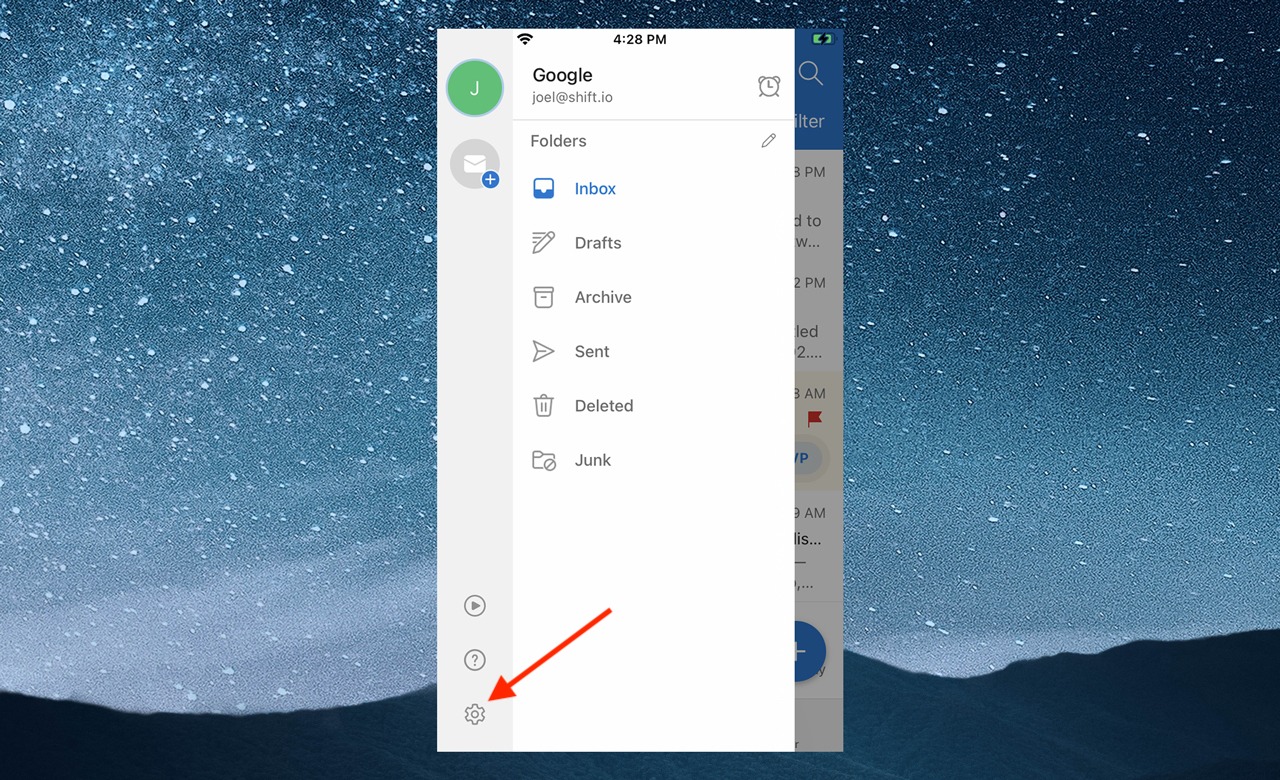Switch to the Inbox folder
This screenshot has width=1280, height=780.
pyautogui.click(x=594, y=188)
